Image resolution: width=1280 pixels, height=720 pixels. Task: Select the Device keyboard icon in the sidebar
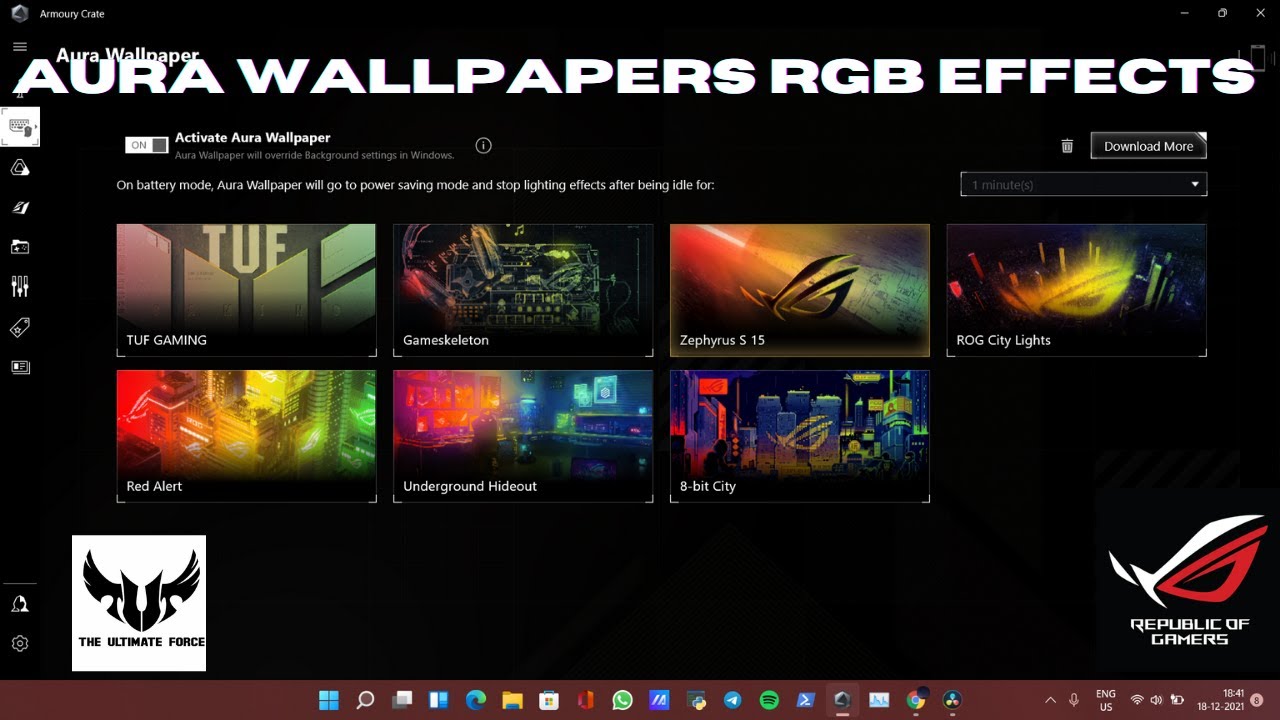[20, 127]
